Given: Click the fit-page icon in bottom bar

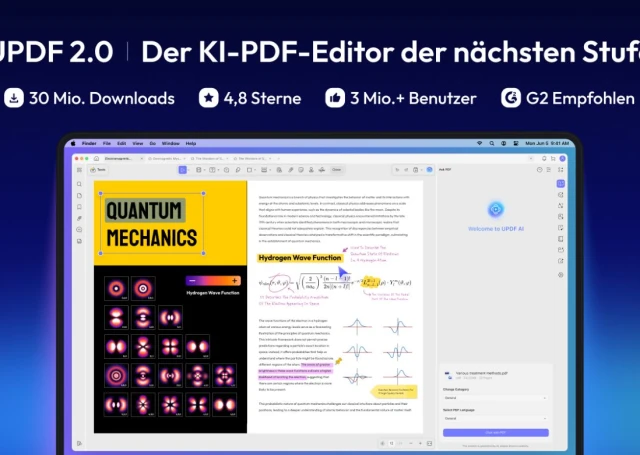Looking at the screenshot, I should [429, 443].
